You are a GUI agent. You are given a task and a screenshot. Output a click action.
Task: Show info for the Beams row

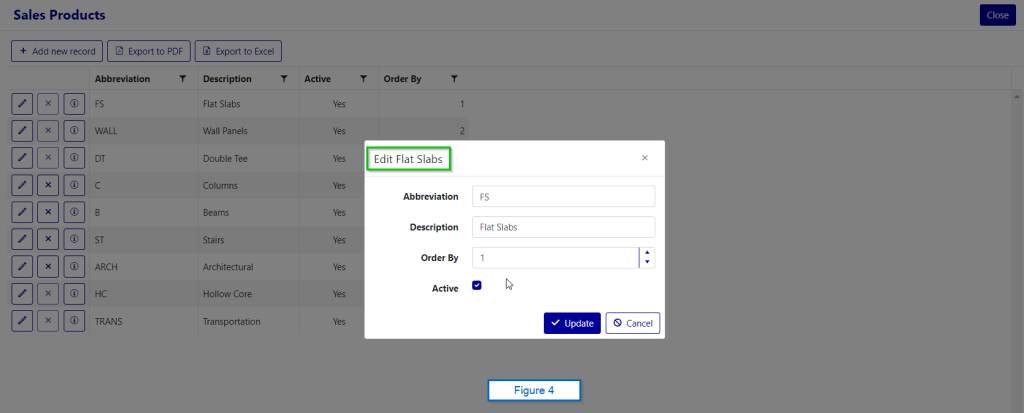74,212
